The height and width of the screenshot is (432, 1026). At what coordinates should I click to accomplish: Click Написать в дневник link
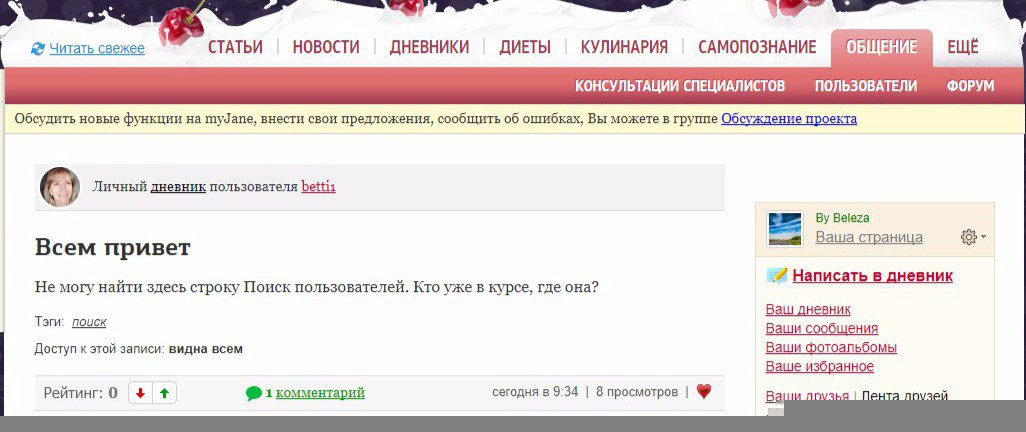tap(872, 276)
